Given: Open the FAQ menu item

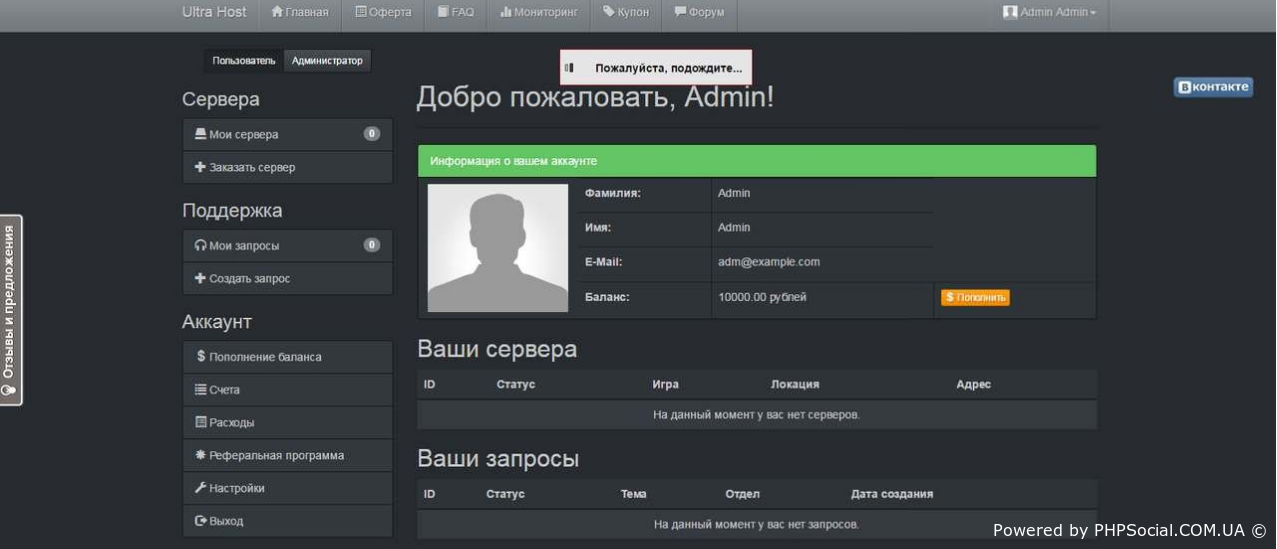Looking at the screenshot, I should pos(455,12).
